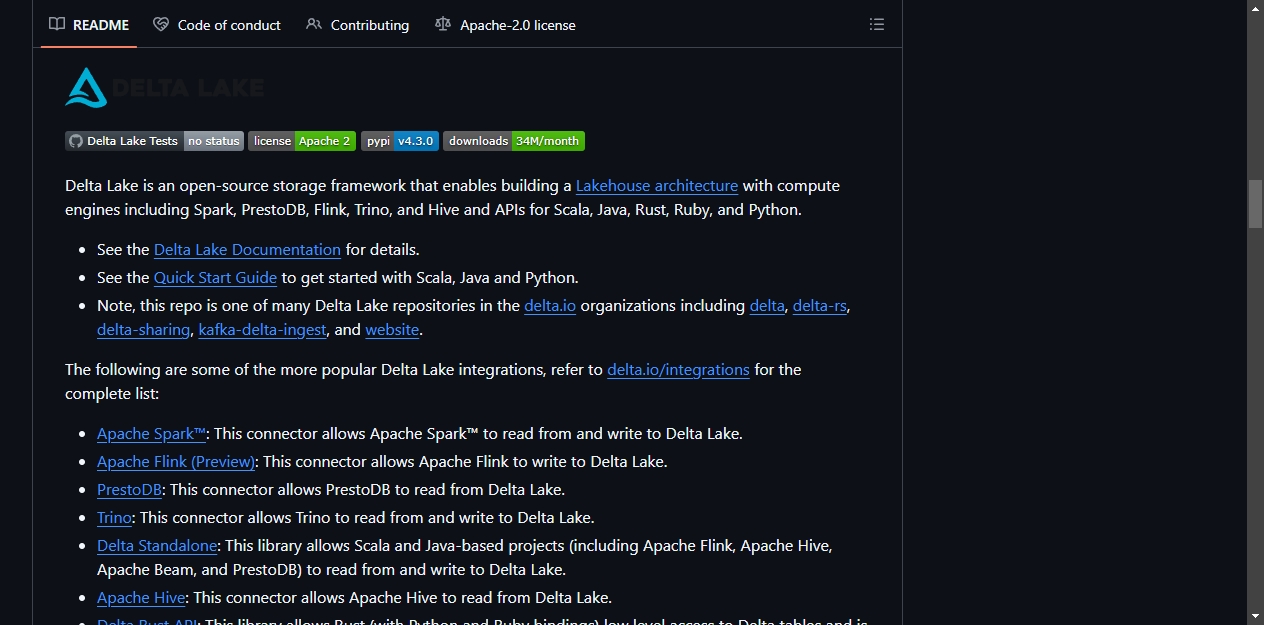Open the Trino connector link

coord(114,517)
